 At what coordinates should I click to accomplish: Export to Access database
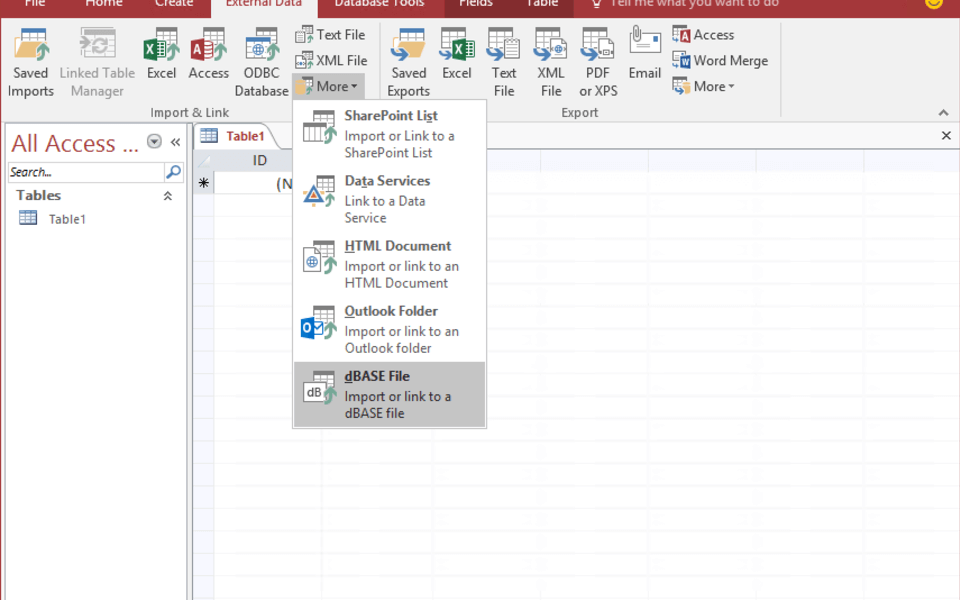point(703,35)
